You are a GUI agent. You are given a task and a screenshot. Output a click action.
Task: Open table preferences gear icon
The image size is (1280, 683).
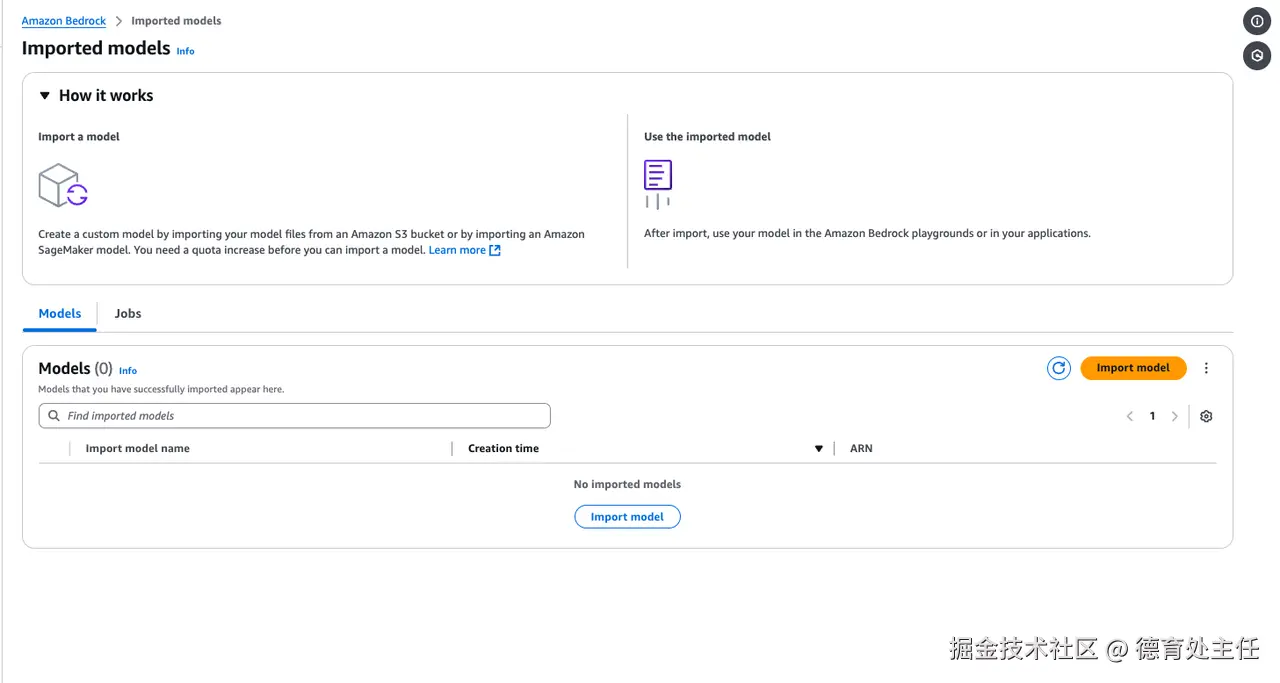pyautogui.click(x=1206, y=416)
